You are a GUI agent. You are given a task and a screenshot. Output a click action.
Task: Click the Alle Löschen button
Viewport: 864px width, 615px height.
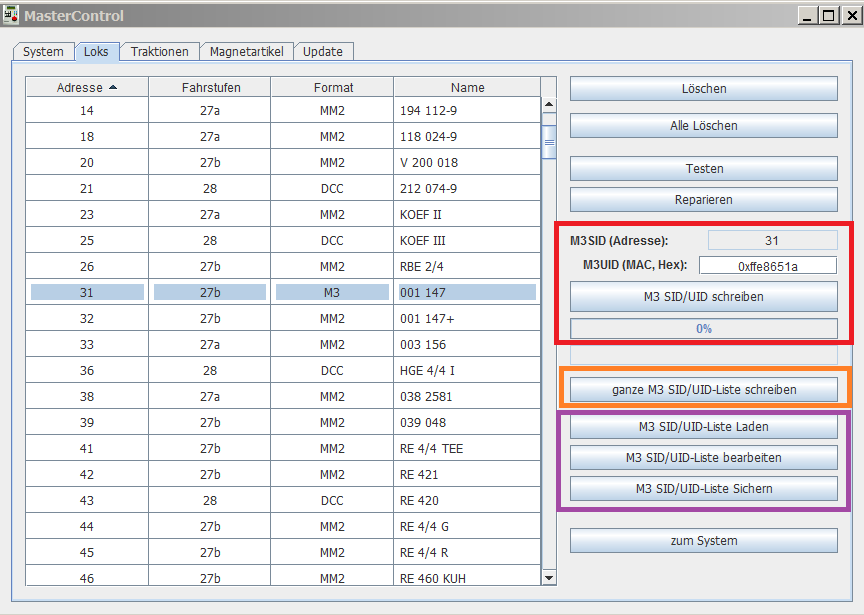703,126
